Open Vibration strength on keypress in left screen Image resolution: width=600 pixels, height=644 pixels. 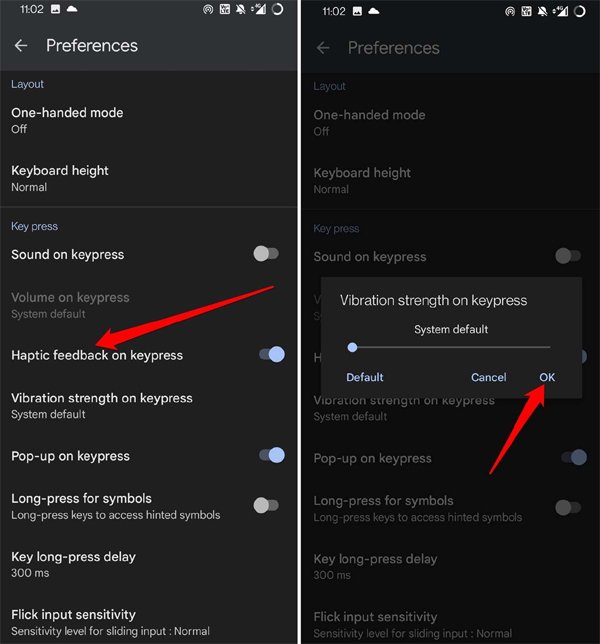coord(148,406)
